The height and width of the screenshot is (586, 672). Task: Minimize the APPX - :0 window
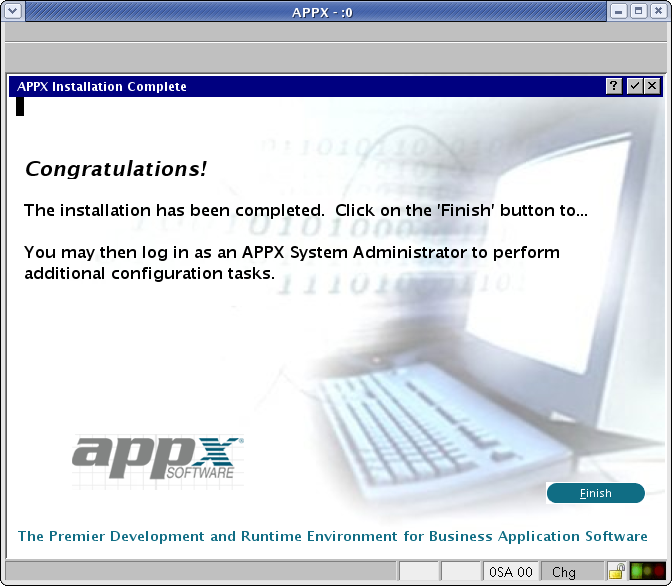coord(618,12)
